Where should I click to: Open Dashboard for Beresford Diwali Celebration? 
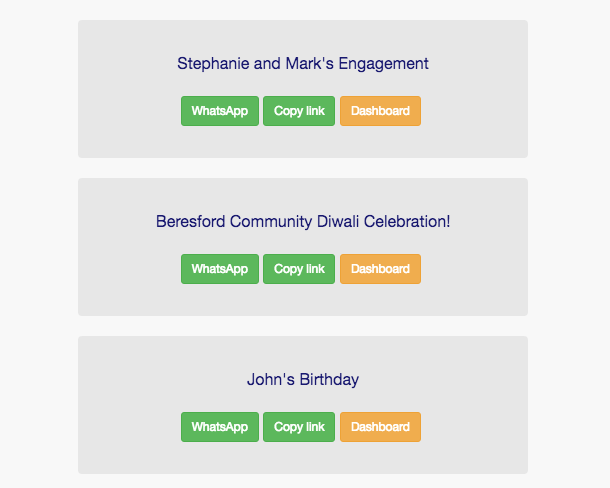pyautogui.click(x=380, y=269)
